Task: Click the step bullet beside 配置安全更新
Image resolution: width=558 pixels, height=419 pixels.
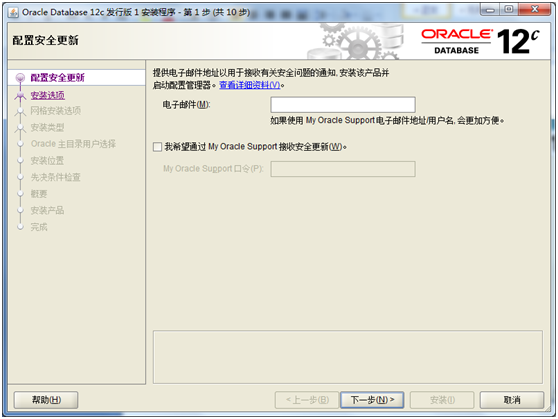Action: pyautogui.click(x=21, y=77)
